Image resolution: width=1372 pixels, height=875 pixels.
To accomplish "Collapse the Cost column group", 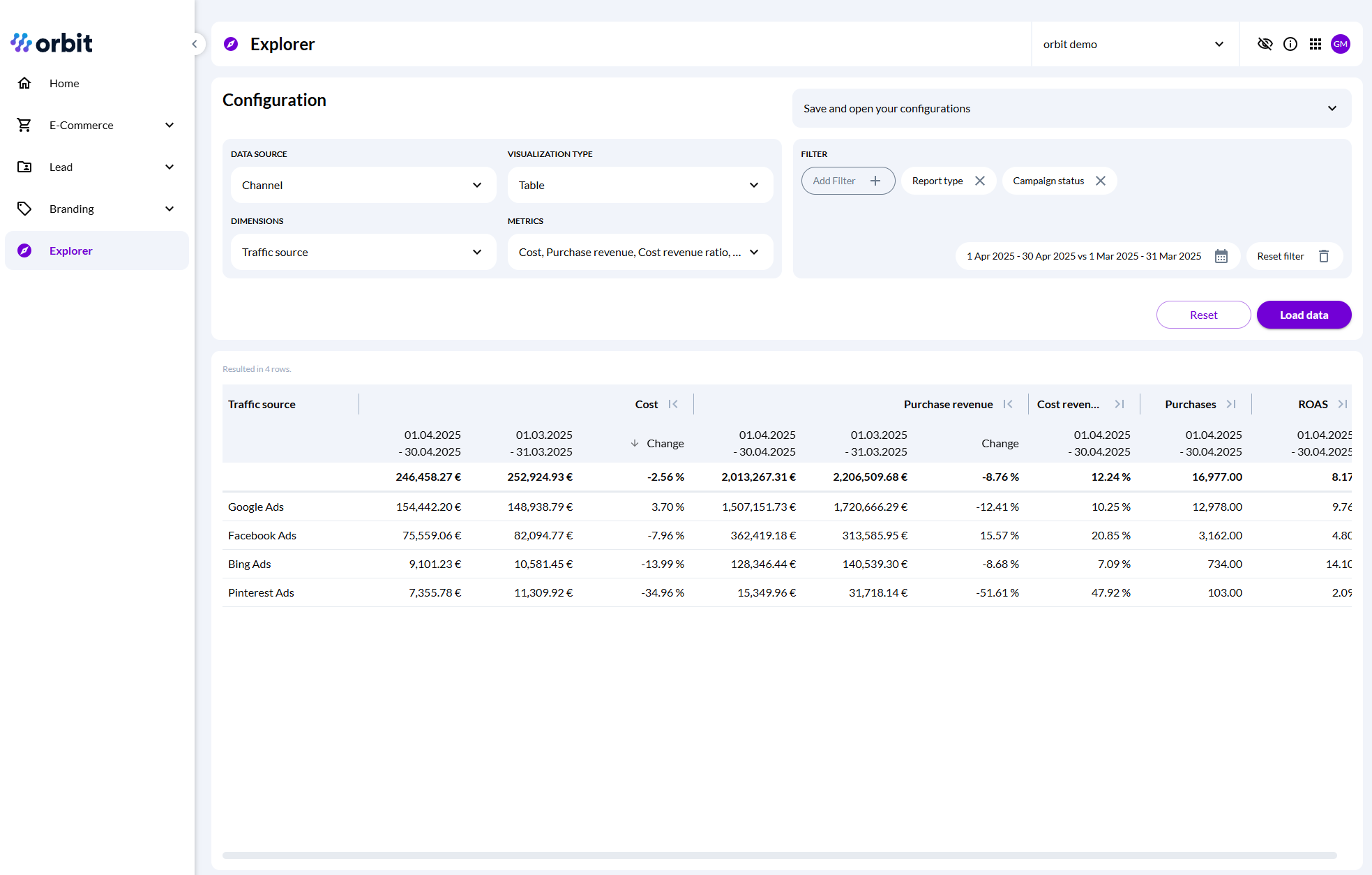I will click(673, 404).
